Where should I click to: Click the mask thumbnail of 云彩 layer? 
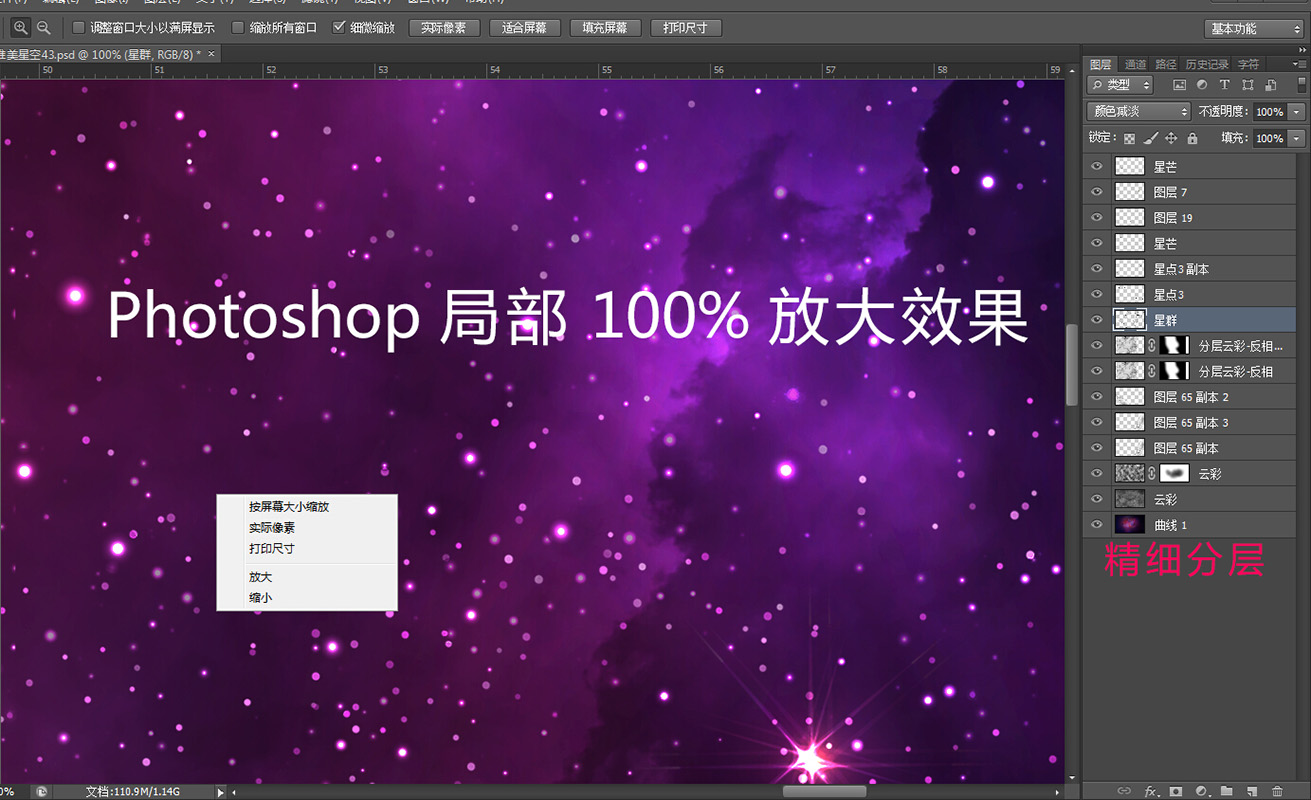[1174, 473]
